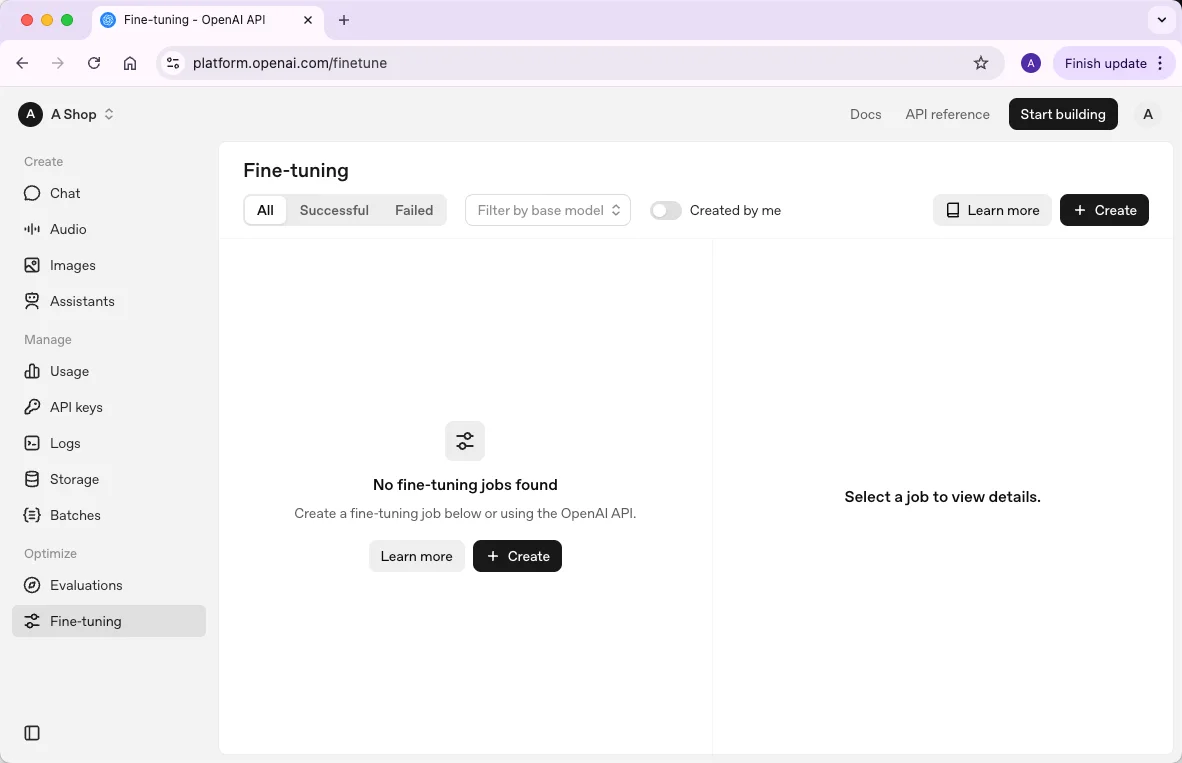Click the Start building button

(1062, 114)
